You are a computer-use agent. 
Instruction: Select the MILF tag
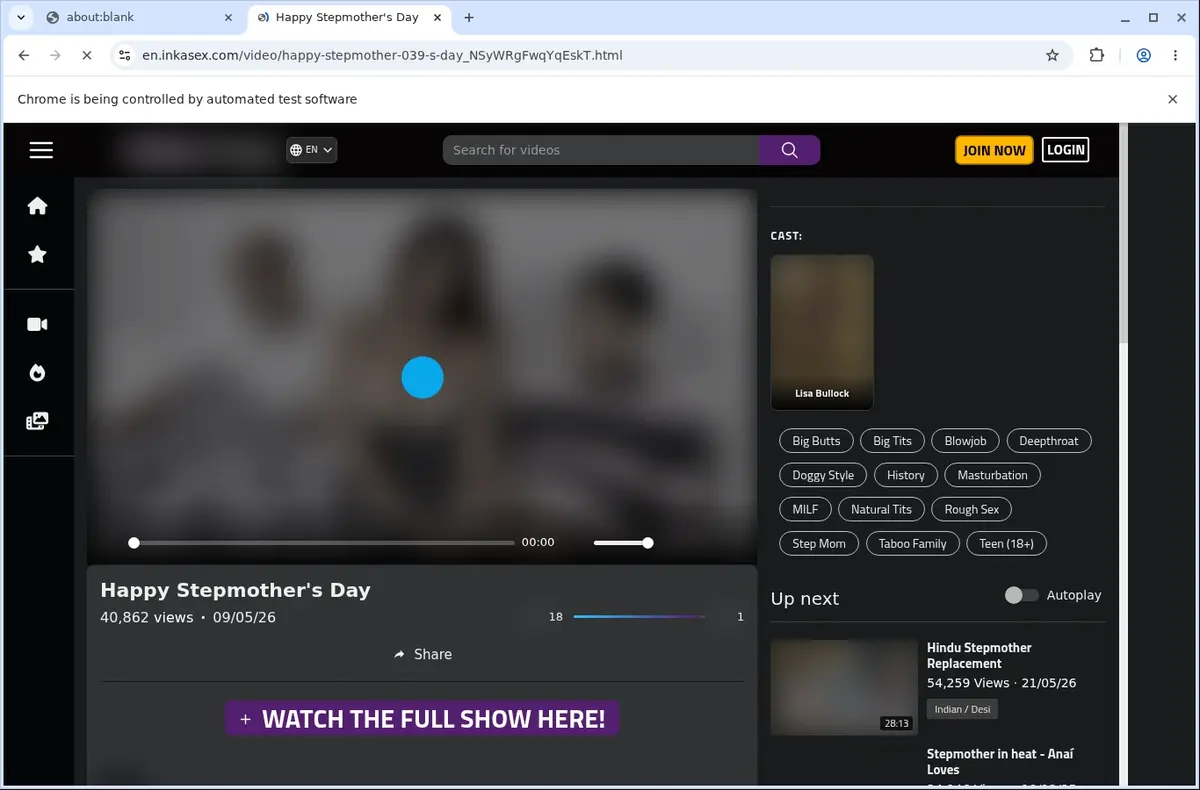click(805, 509)
